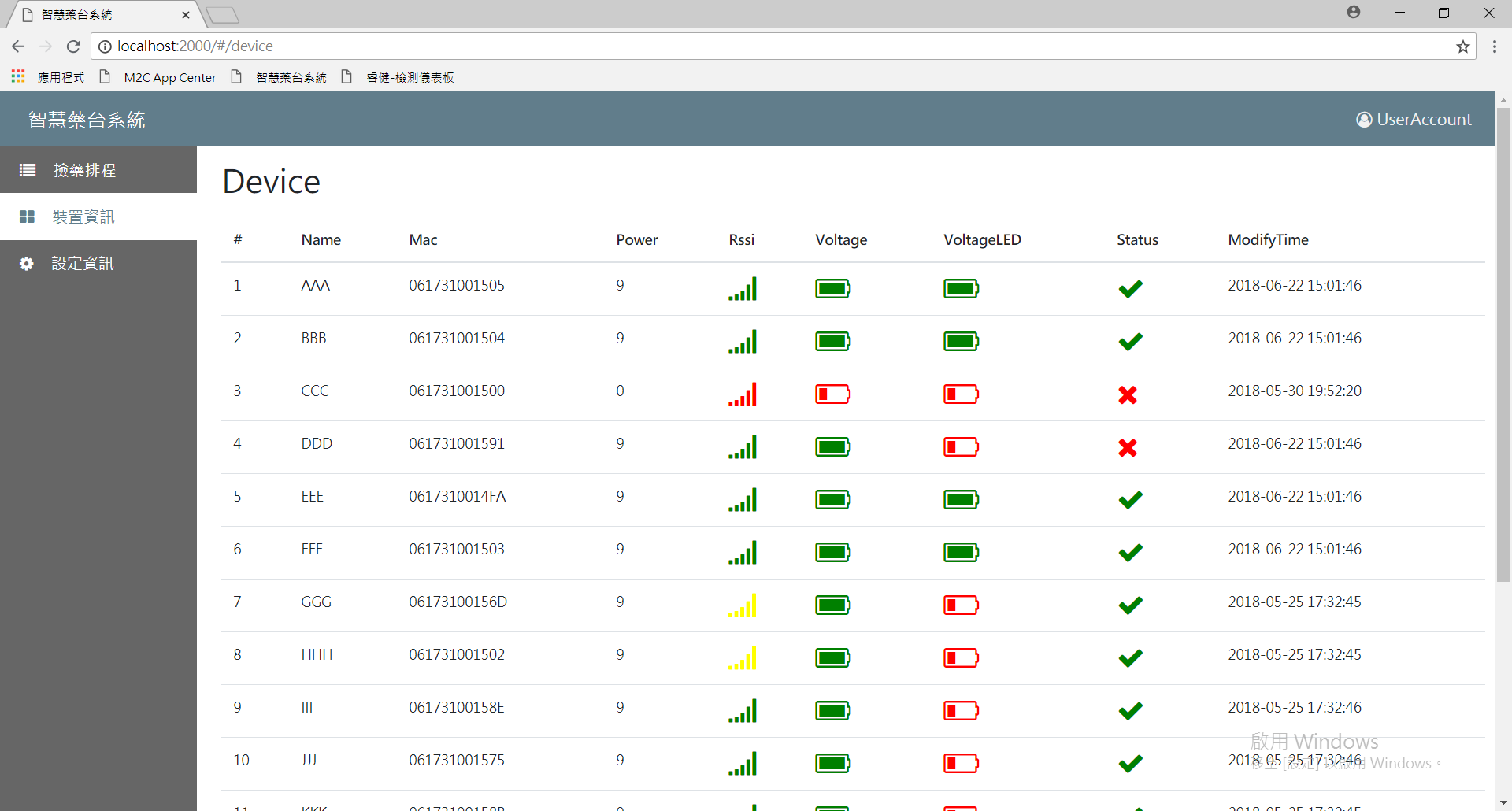
Task: Click the ModifyTime column header
Action: click(x=1268, y=239)
